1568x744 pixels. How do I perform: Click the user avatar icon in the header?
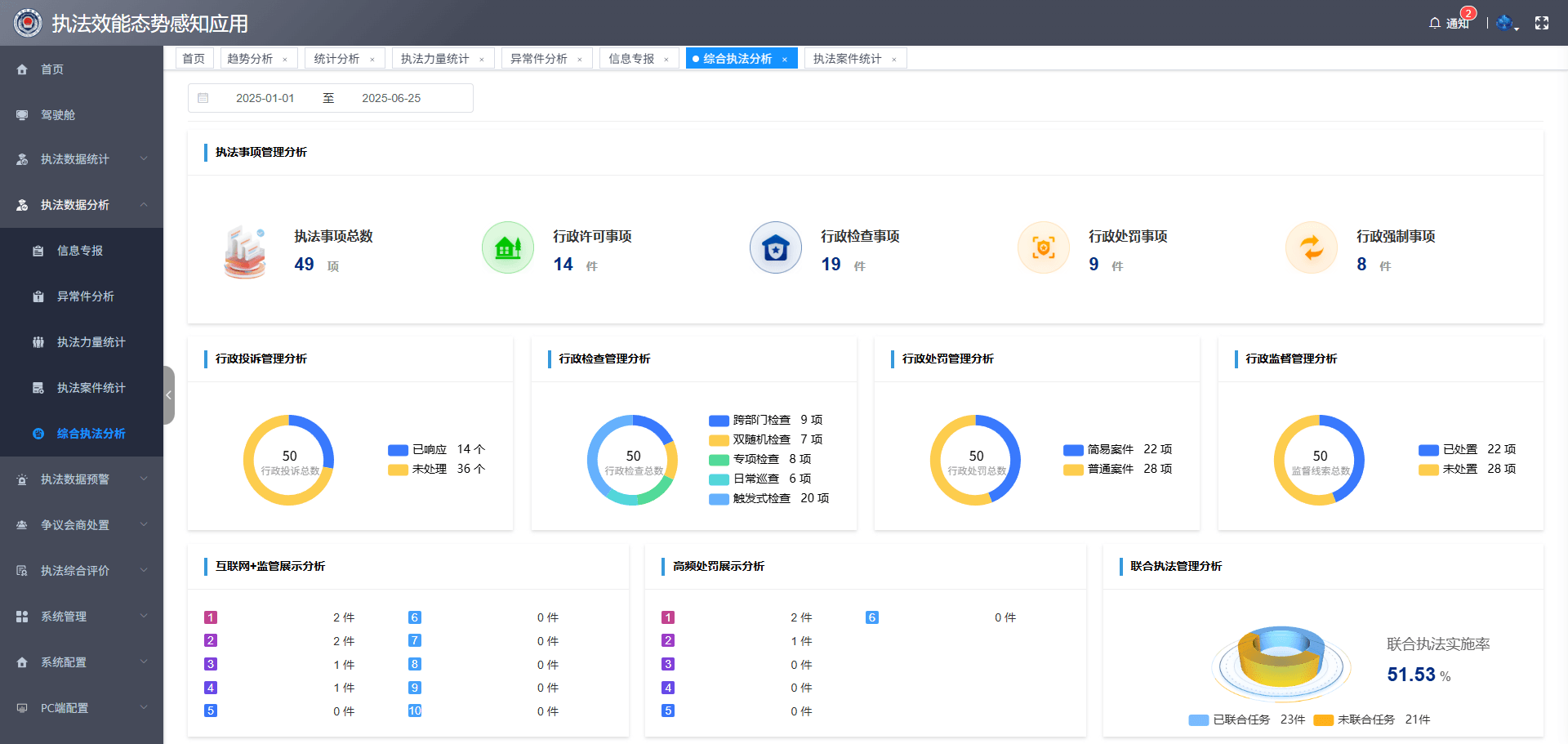[x=1503, y=23]
